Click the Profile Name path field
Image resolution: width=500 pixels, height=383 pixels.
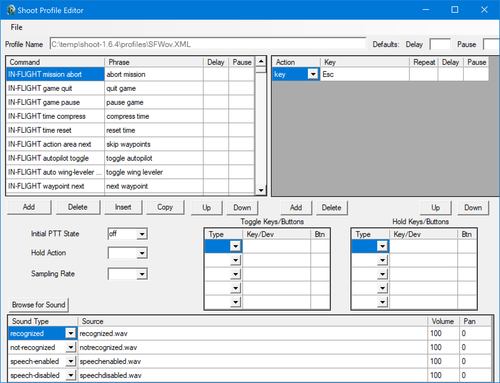coord(208,44)
